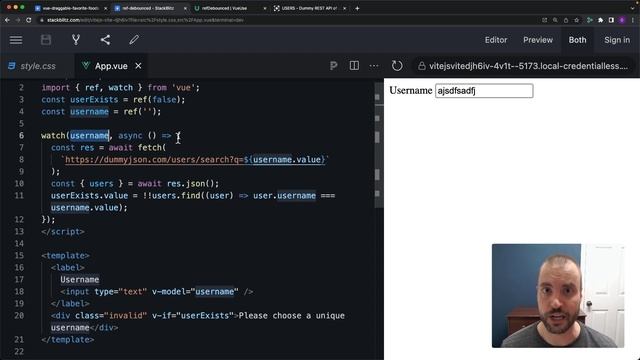Image resolution: width=640 pixels, height=360 pixels.
Task: Reload the preview pane
Action: 397,66
